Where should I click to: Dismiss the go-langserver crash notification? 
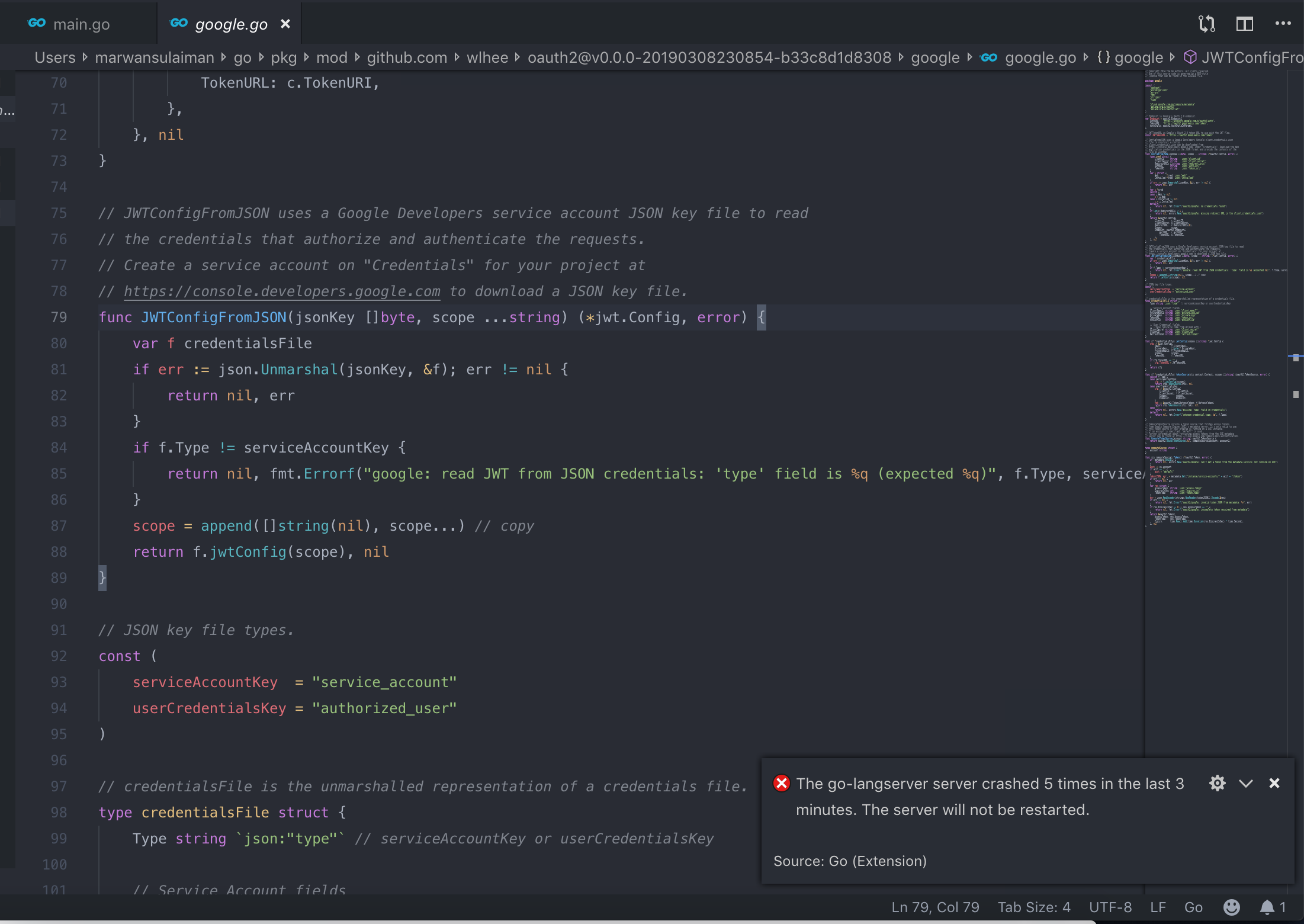pos(1274,783)
